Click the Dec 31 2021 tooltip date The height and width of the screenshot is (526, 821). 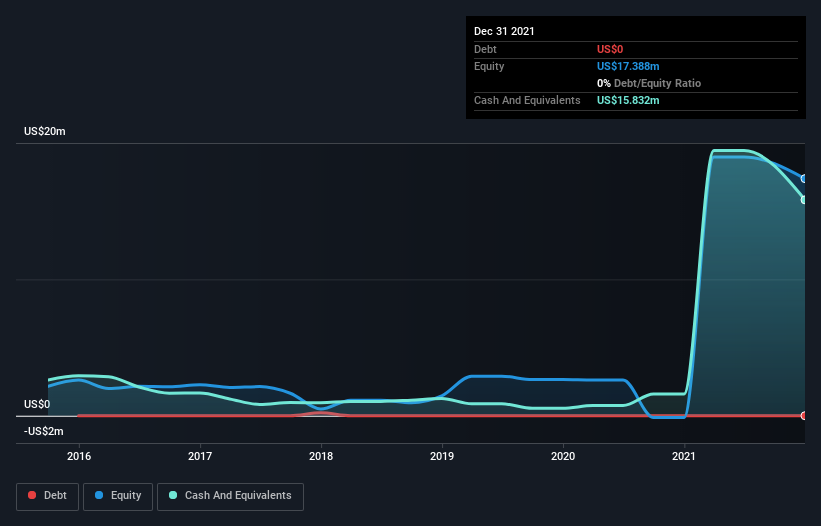pyautogui.click(x=504, y=31)
